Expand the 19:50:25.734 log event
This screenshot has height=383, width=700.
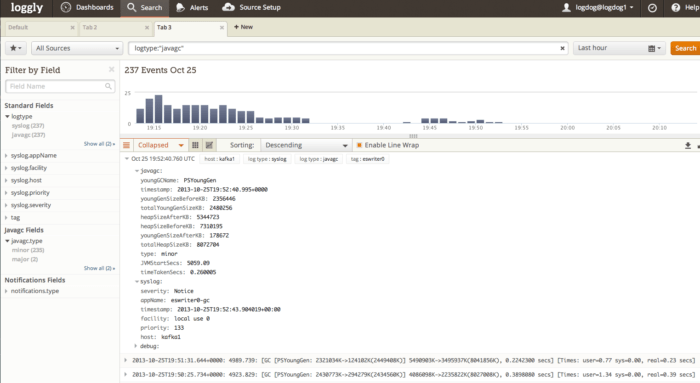125,375
